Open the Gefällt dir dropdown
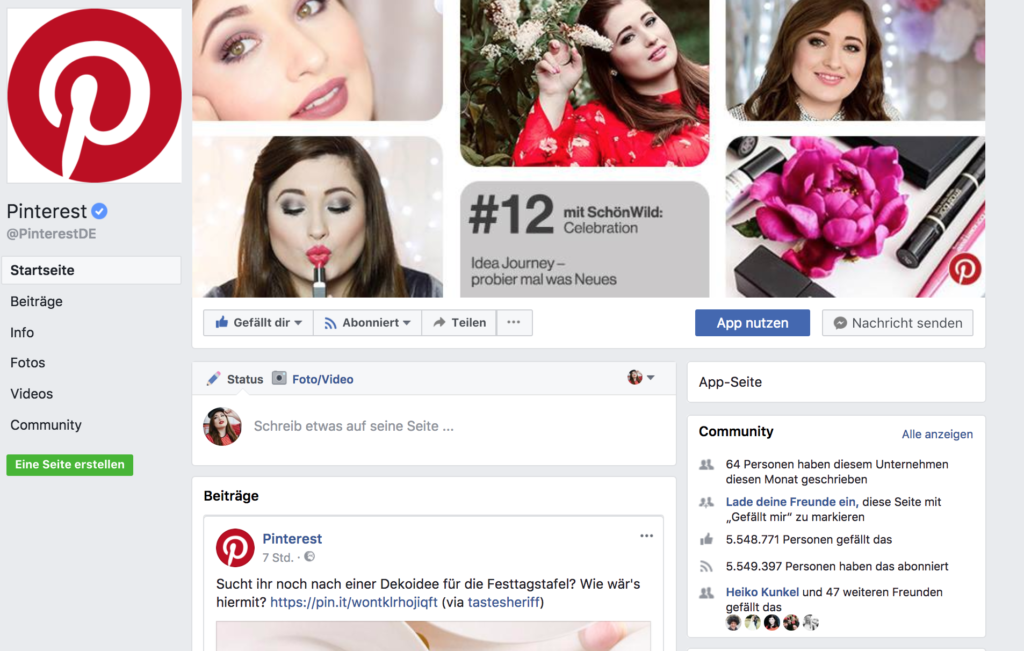The width and height of the screenshot is (1024, 651). [x=259, y=323]
